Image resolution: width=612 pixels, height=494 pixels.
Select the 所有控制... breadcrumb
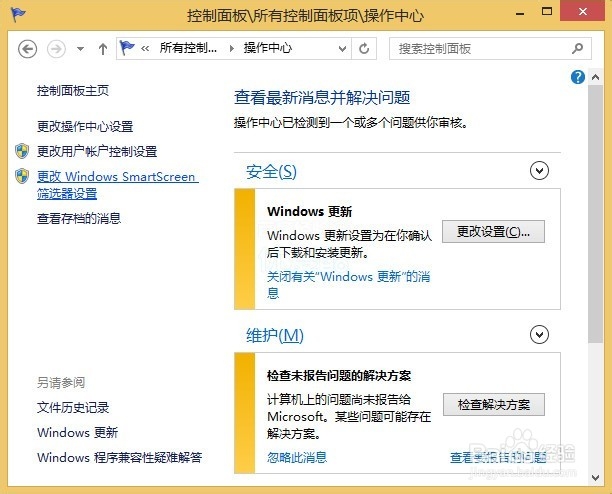tap(188, 48)
